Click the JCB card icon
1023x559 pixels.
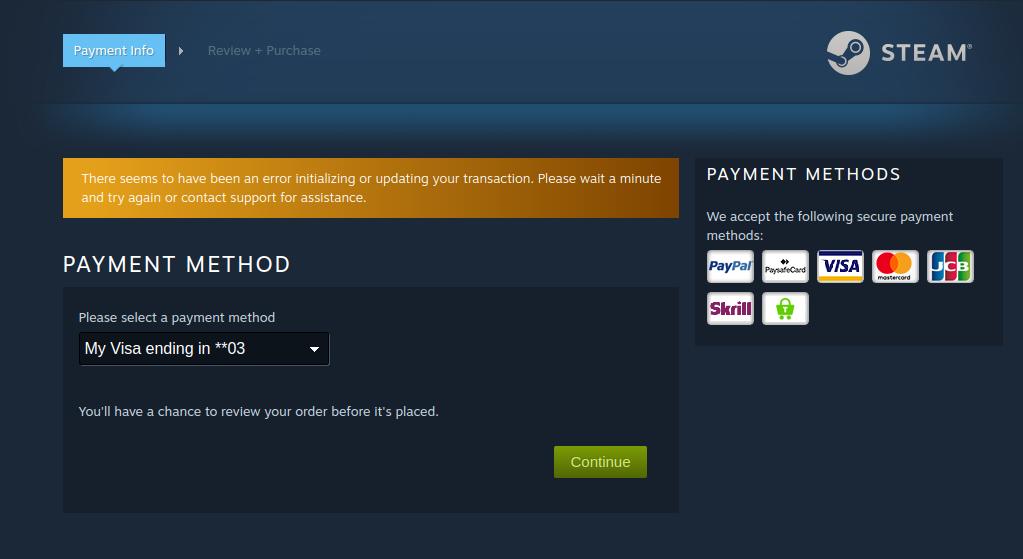(950, 266)
